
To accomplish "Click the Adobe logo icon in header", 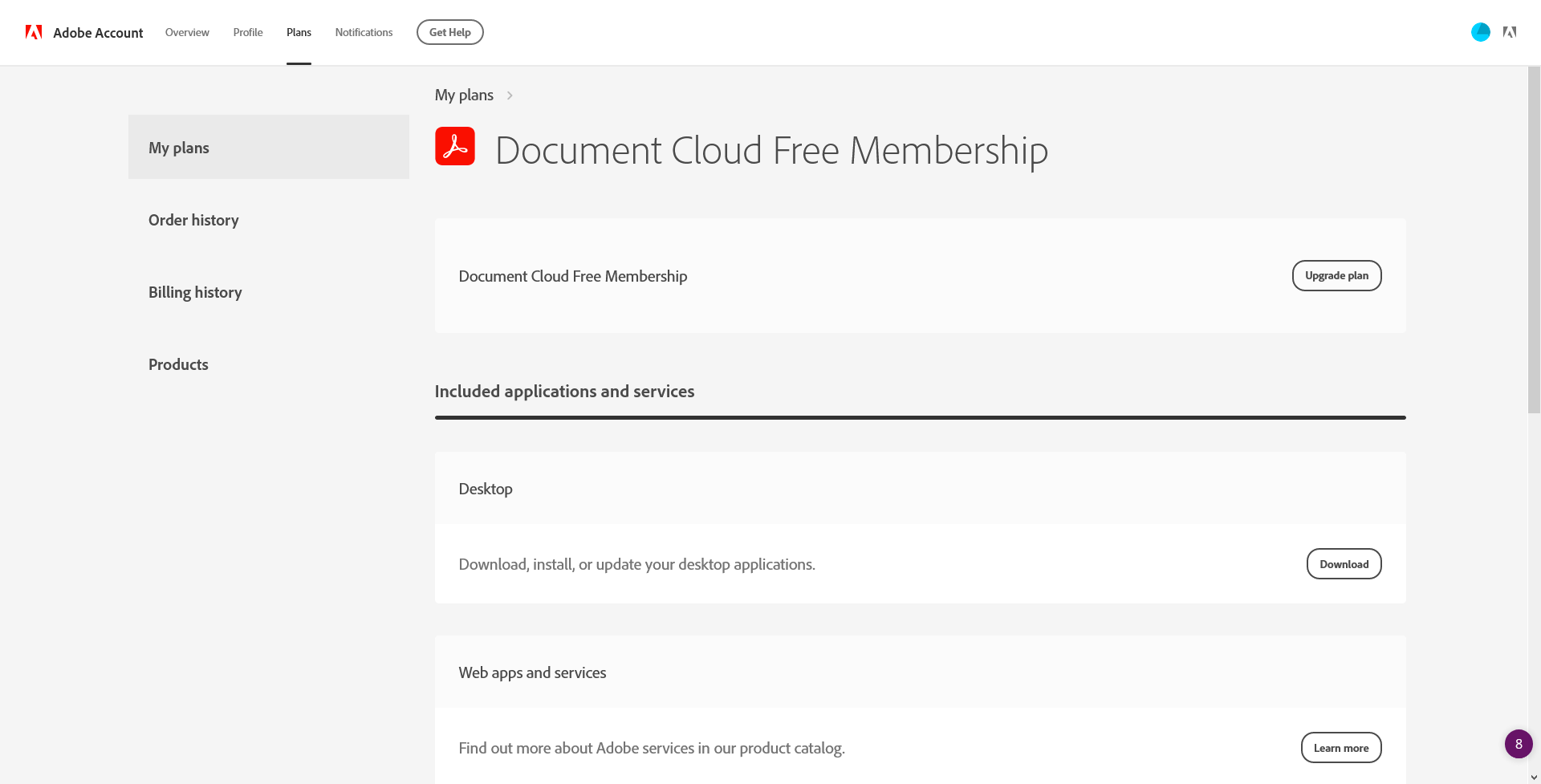I will [x=34, y=32].
